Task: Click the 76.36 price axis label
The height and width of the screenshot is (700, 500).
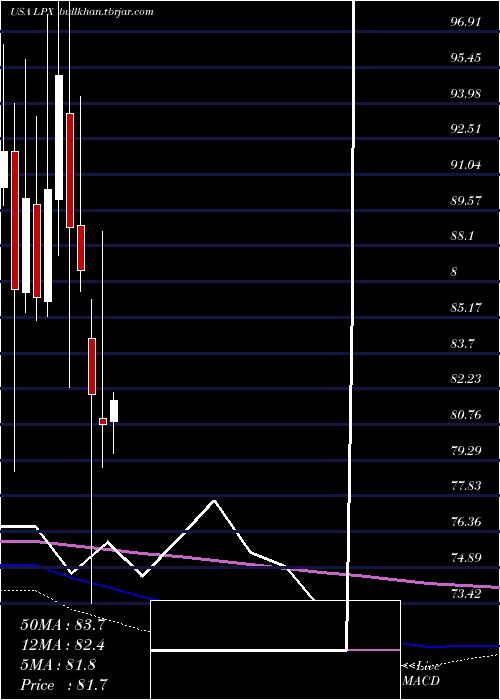Action: click(466, 522)
